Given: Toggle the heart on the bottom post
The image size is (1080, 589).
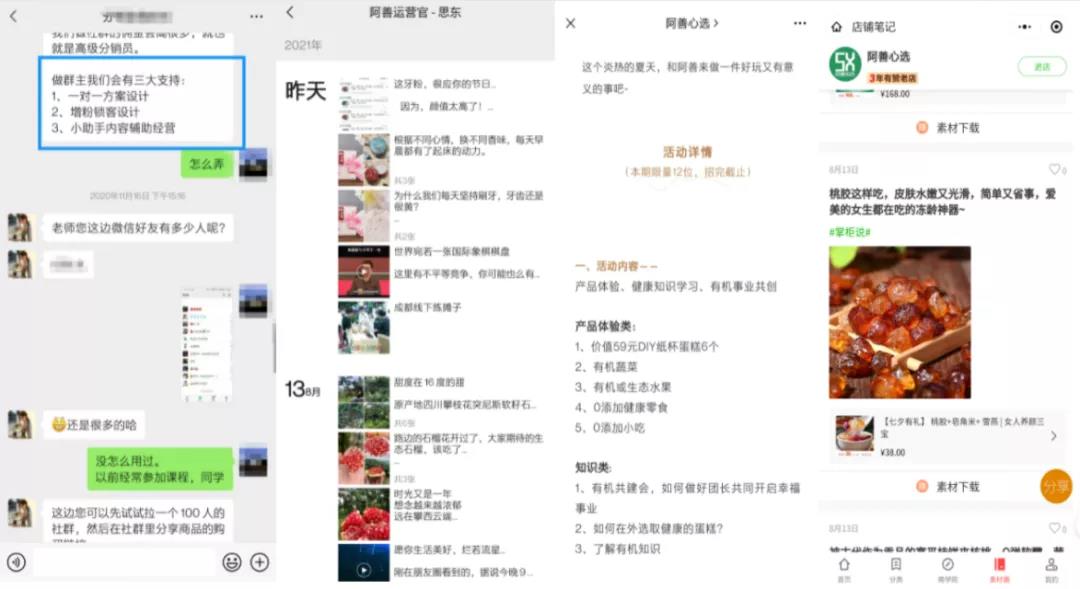Looking at the screenshot, I should coord(1056,528).
